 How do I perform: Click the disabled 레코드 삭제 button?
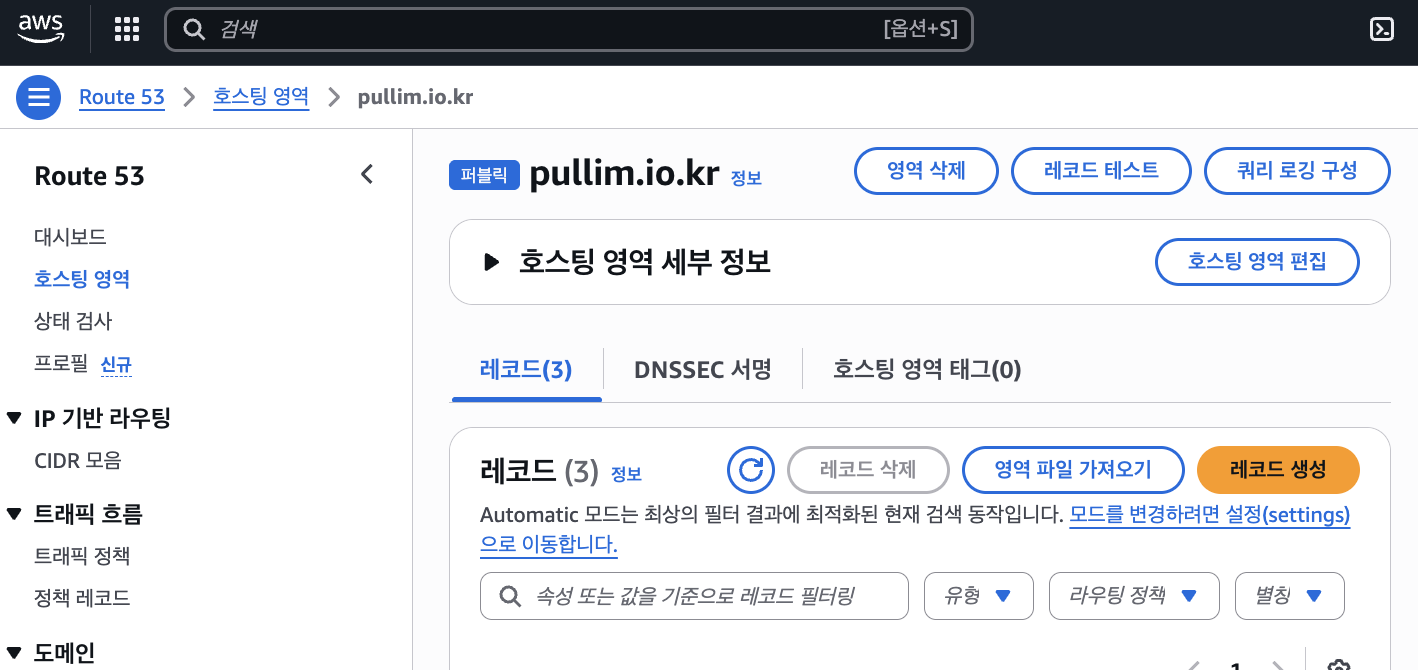point(868,470)
